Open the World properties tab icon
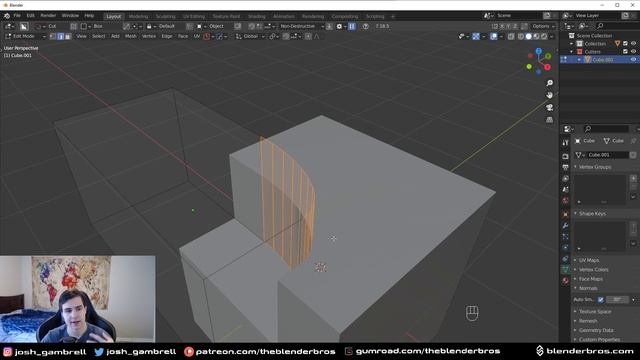 [565, 200]
